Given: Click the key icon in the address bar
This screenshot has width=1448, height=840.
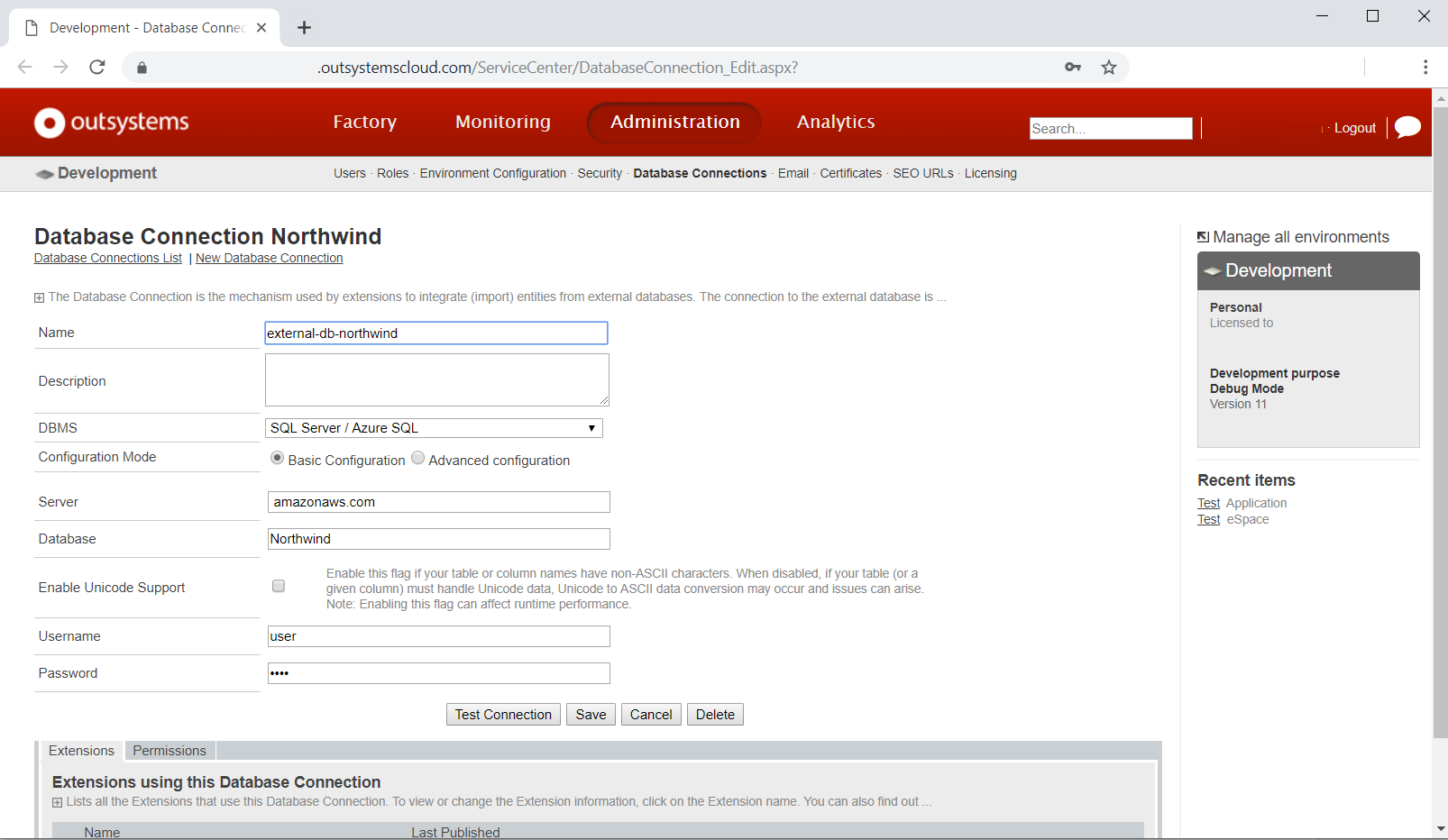Looking at the screenshot, I should 1072,67.
